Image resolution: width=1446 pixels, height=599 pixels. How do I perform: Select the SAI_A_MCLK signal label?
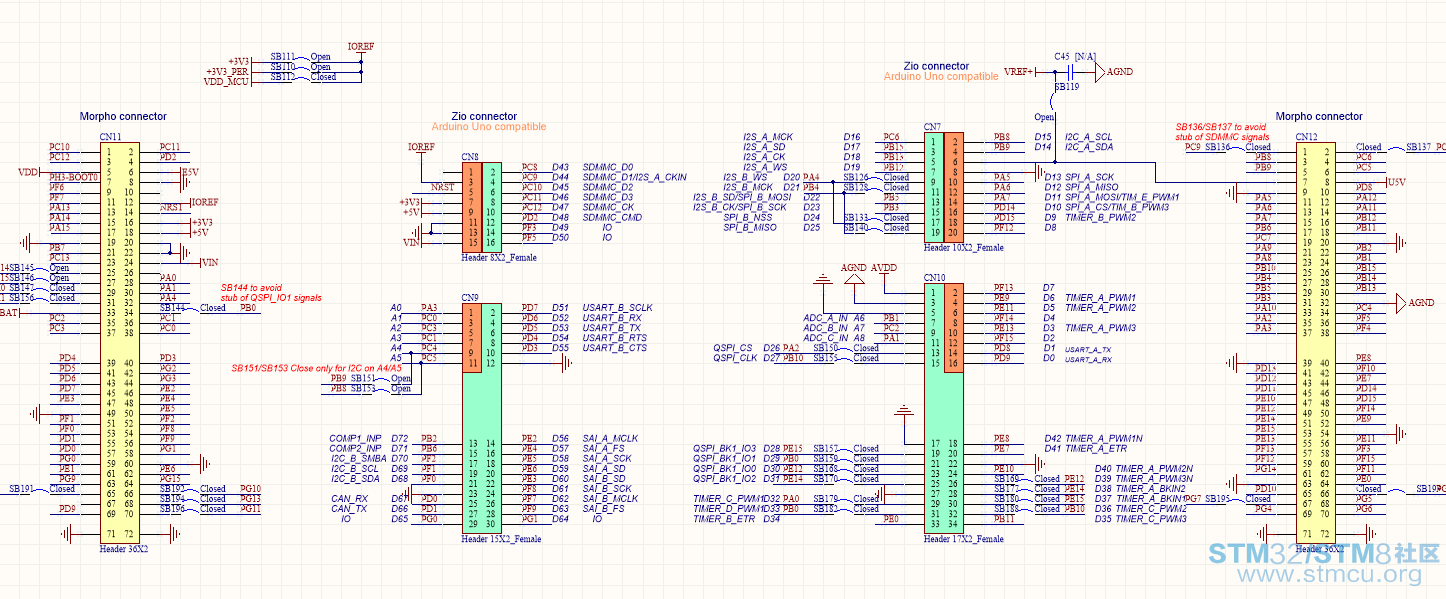[x=609, y=438]
